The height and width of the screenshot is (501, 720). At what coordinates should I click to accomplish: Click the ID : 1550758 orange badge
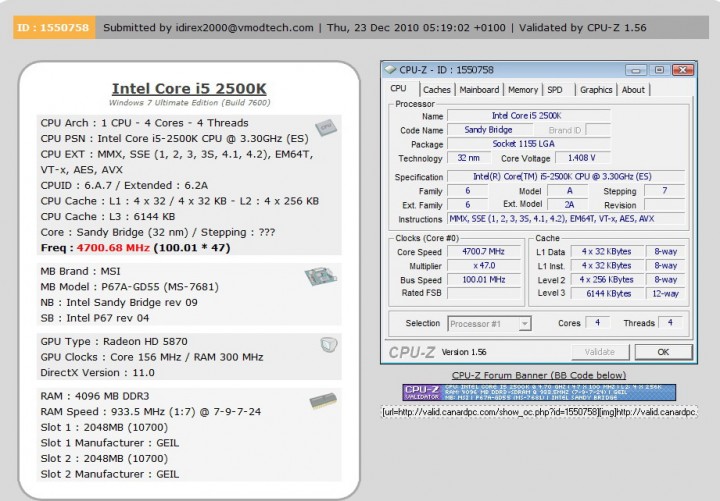click(x=54, y=28)
